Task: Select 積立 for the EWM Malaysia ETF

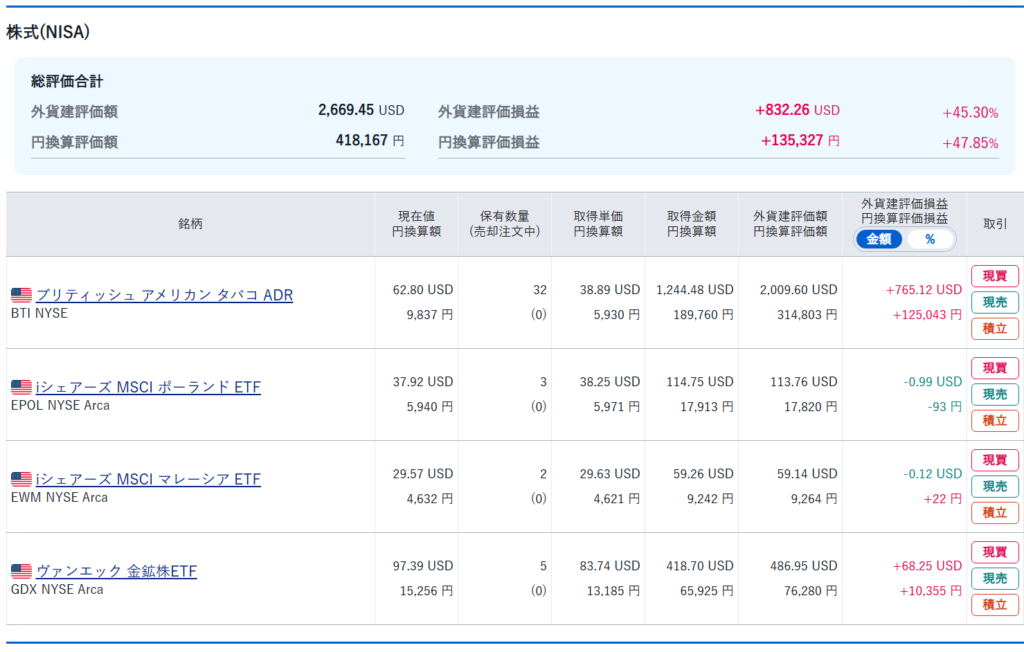Action: click(x=994, y=512)
